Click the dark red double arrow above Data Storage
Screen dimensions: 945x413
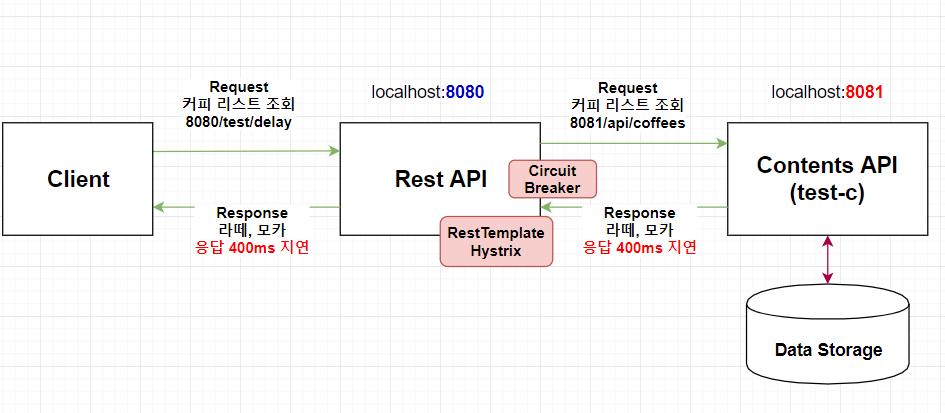[x=827, y=260]
